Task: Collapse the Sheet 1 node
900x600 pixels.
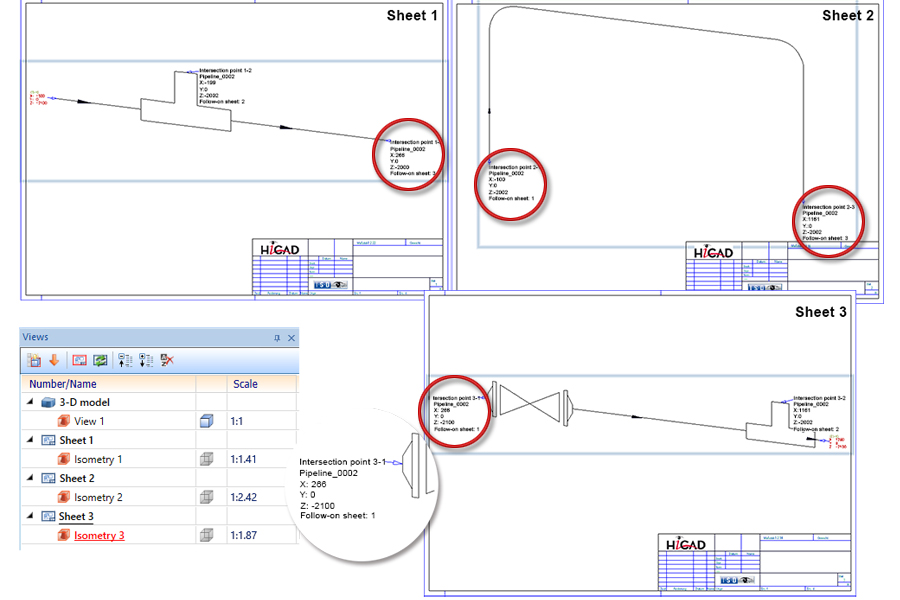Action: pyautogui.click(x=30, y=440)
